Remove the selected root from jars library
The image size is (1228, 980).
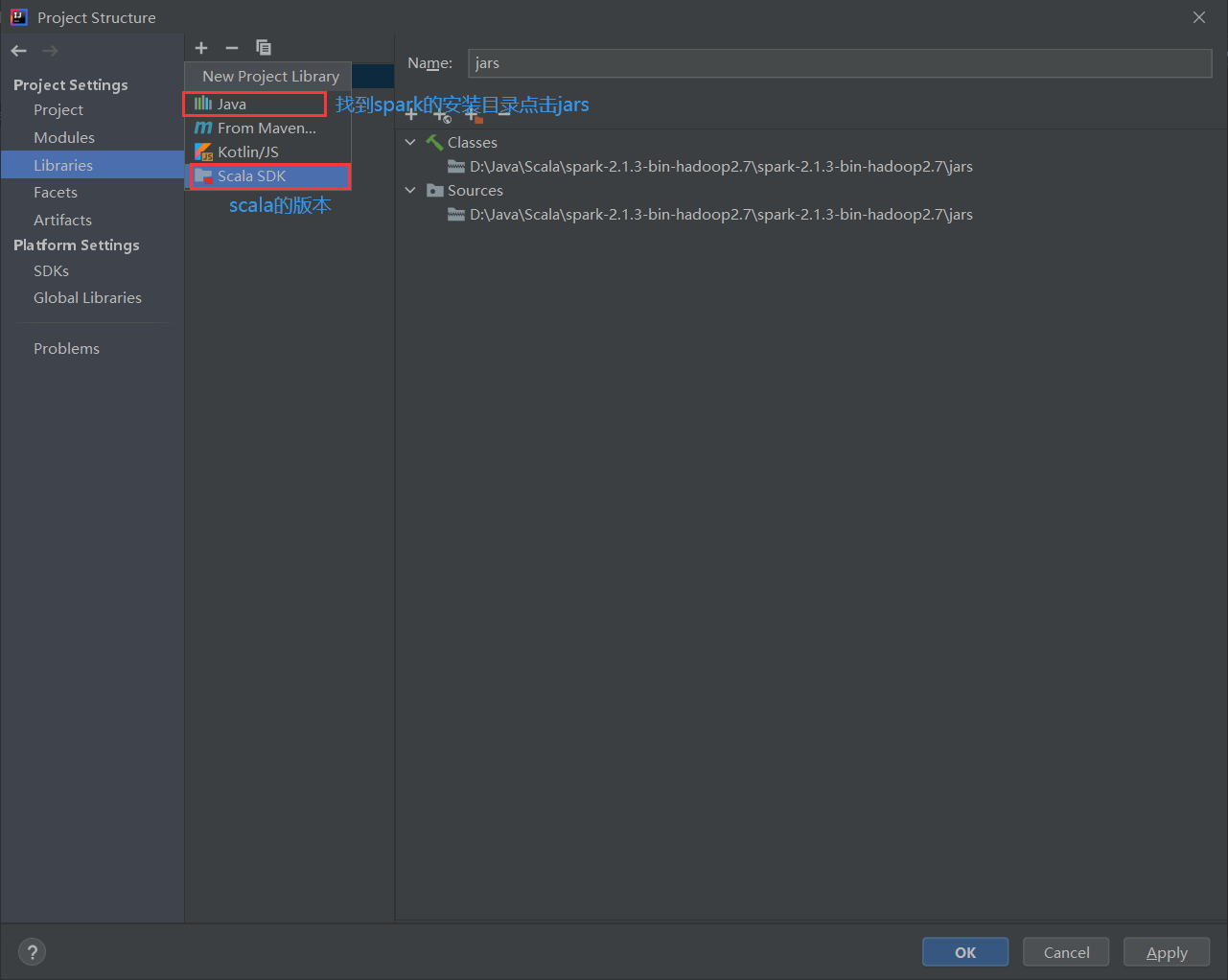click(x=504, y=115)
